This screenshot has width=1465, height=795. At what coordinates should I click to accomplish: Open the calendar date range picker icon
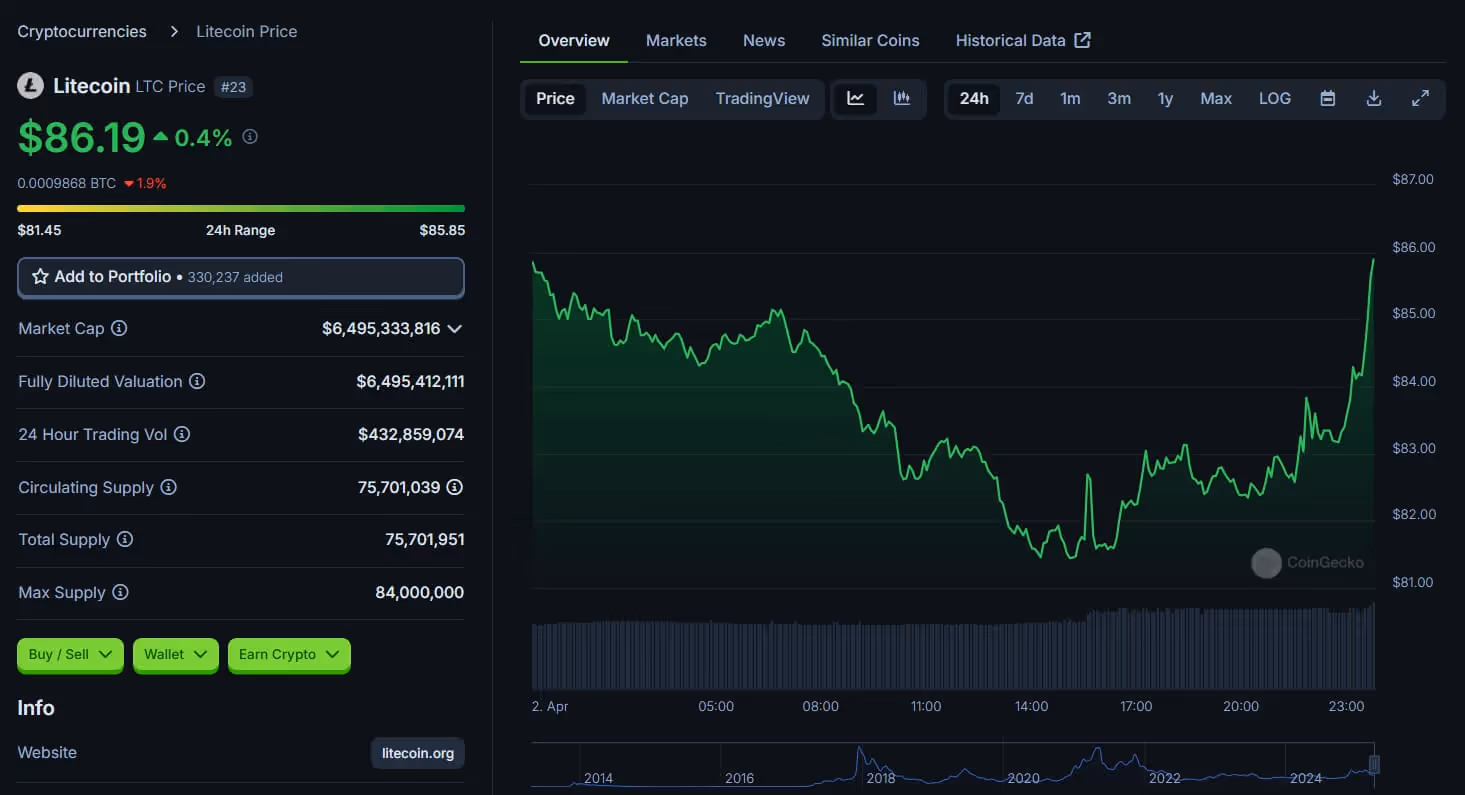pos(1328,98)
